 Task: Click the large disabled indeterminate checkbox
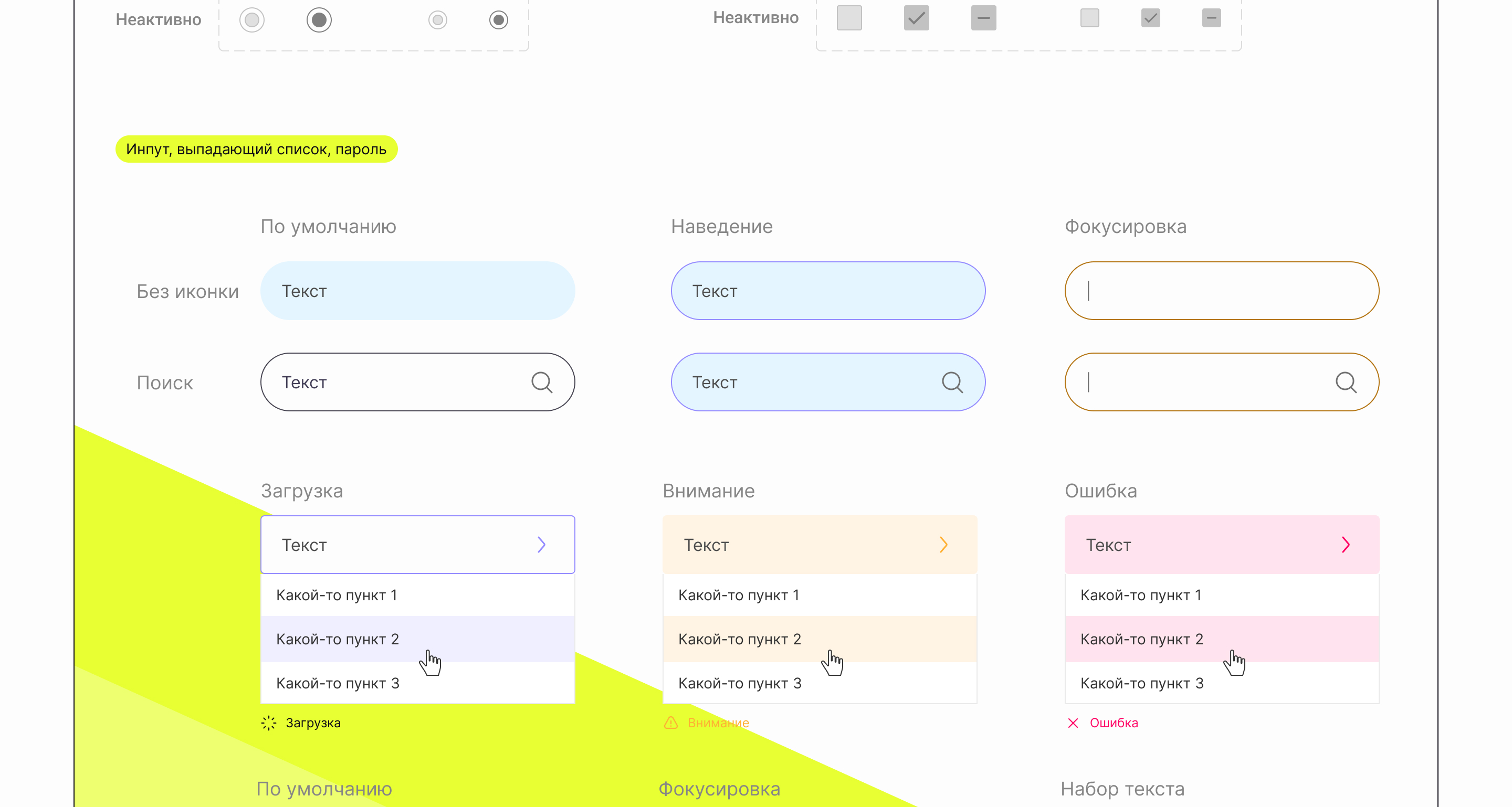[x=983, y=18]
